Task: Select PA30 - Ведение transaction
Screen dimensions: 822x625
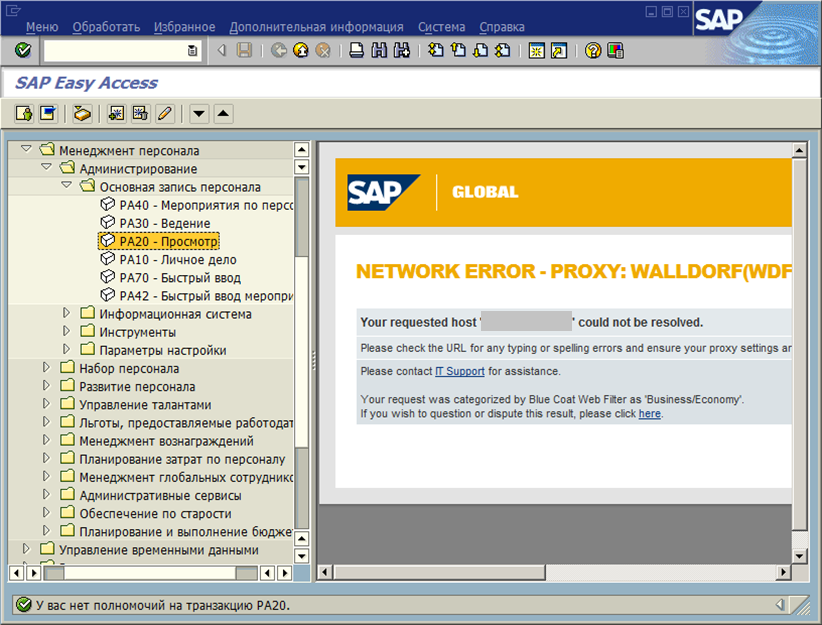Action: (155, 223)
